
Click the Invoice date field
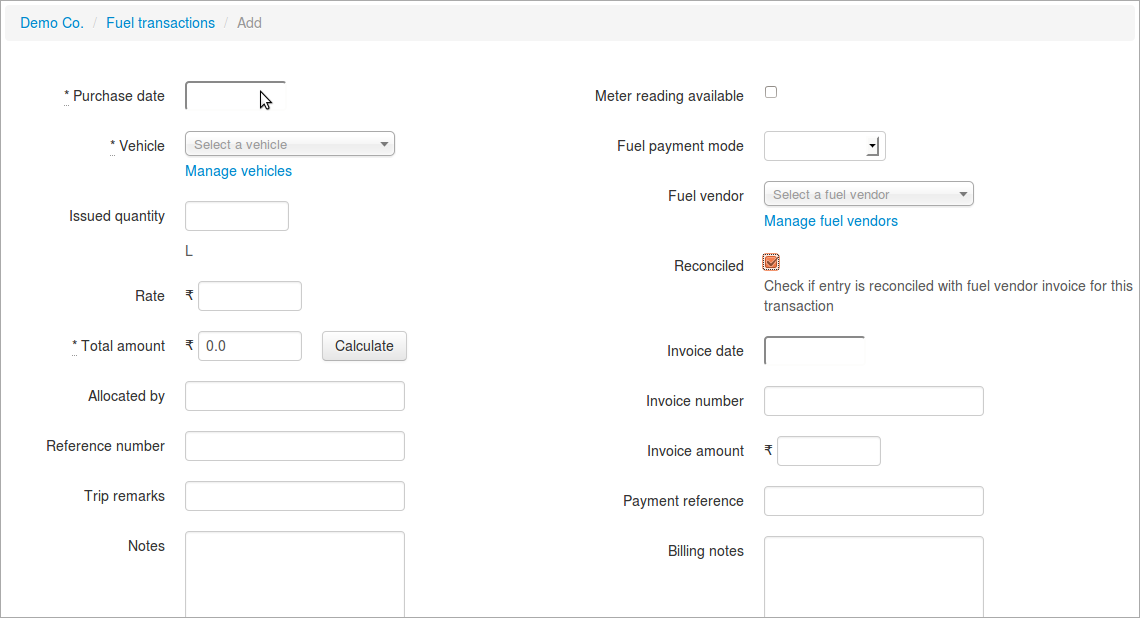[814, 350]
